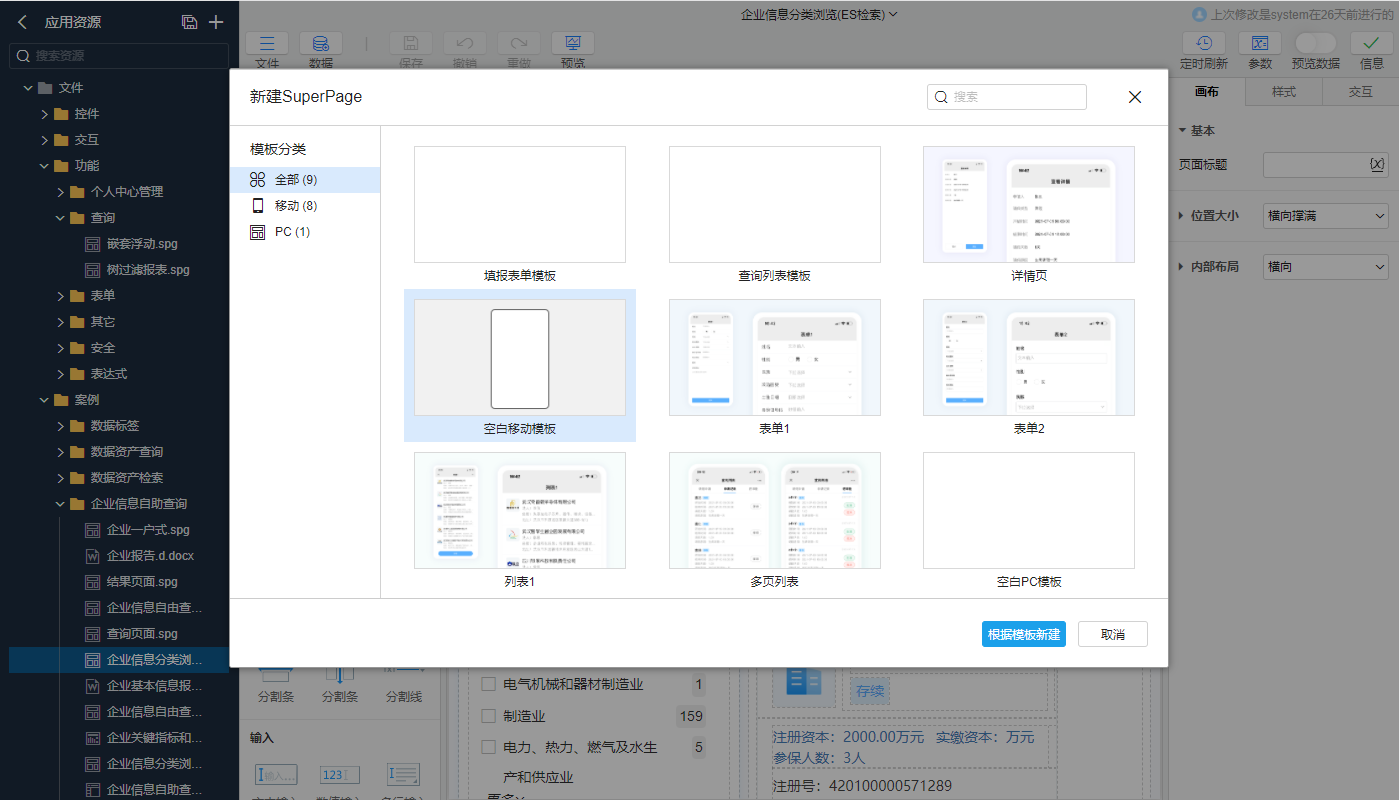The width and height of the screenshot is (1400, 800).
Task: Switch to the 交互 tab
Action: (x=1360, y=91)
